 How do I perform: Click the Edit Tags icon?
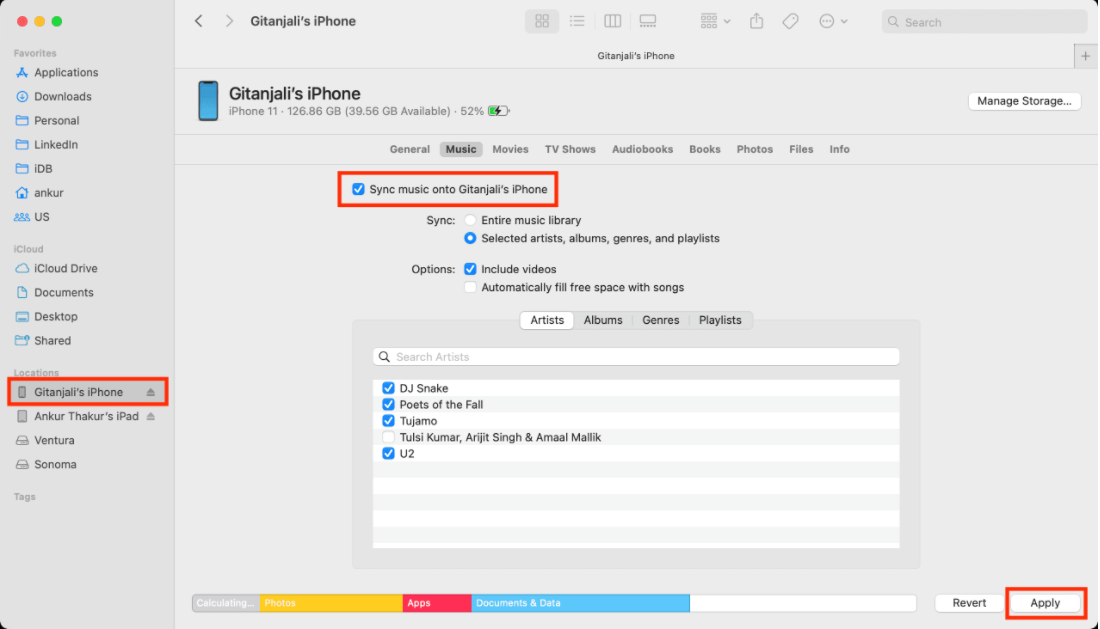(790, 21)
